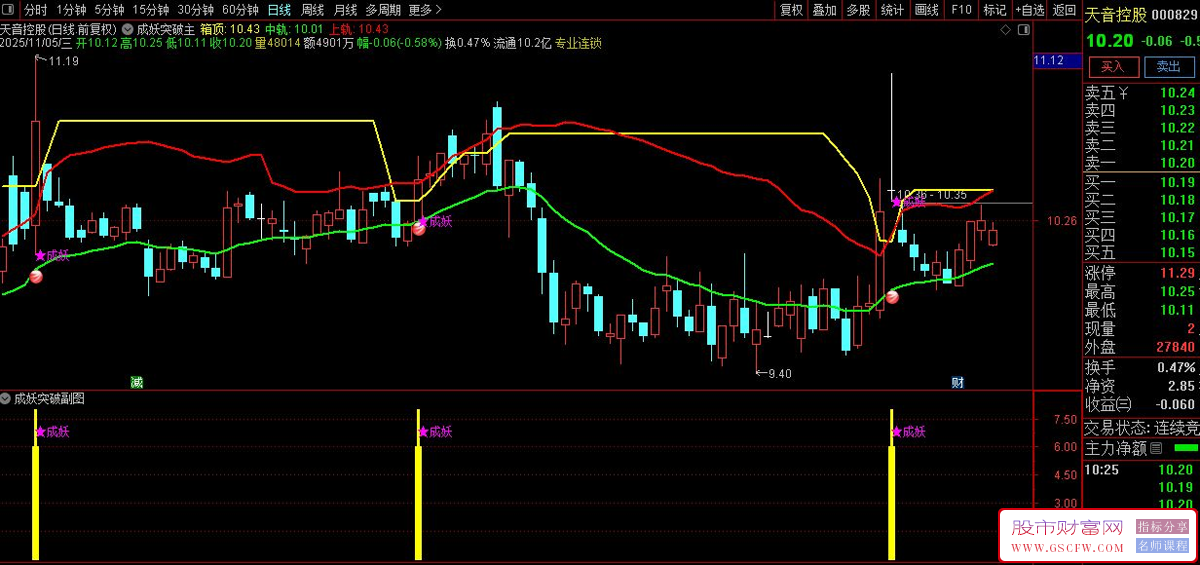Select the 月线 monthly period tab
The height and width of the screenshot is (565, 1200).
tap(345, 10)
